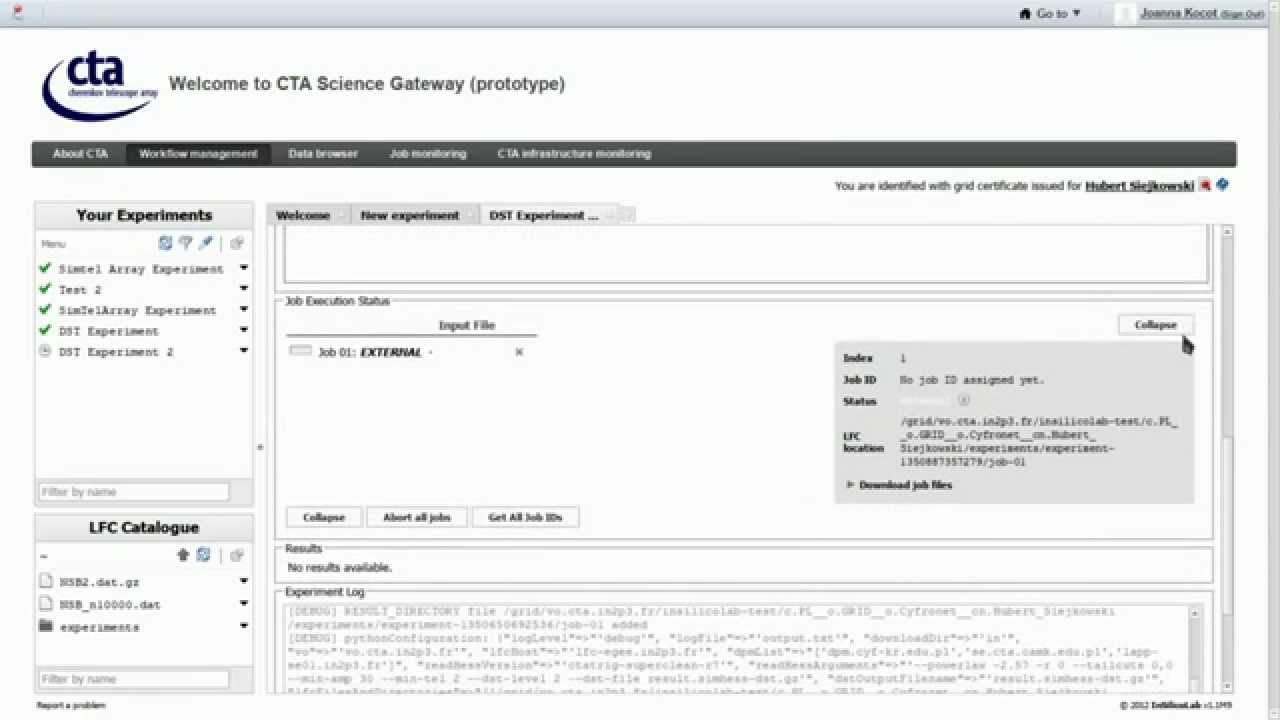This screenshot has width=1280, height=720.
Task: Focus the Your Experiments filter field
Action: click(x=134, y=492)
